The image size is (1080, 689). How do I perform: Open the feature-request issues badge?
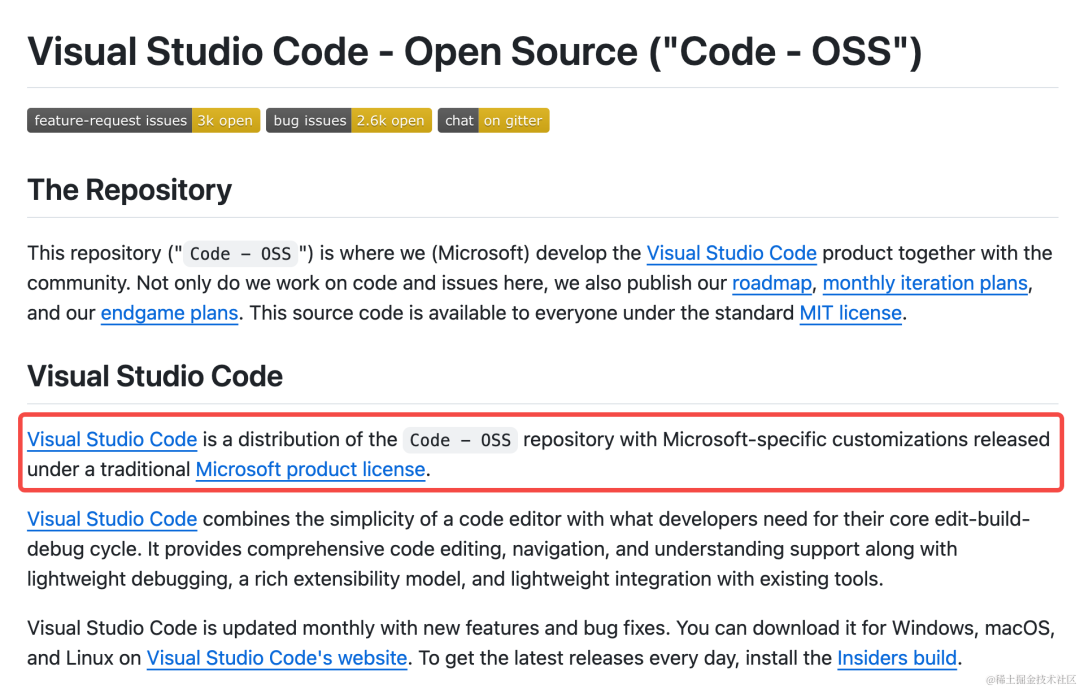[143, 121]
